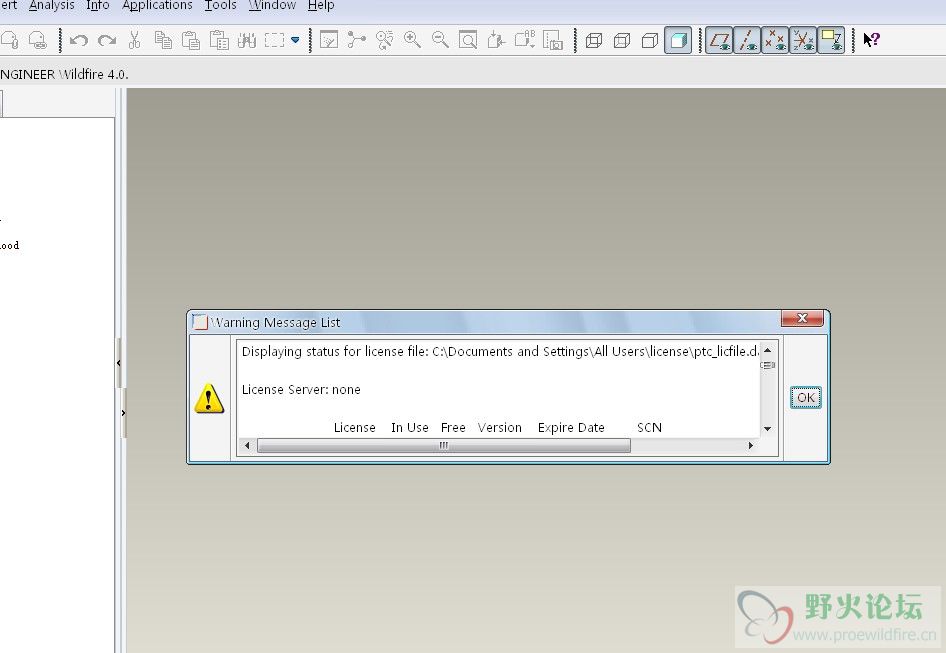The height and width of the screenshot is (653, 946).
Task: Click the Reorient view icon
Action: (496, 40)
